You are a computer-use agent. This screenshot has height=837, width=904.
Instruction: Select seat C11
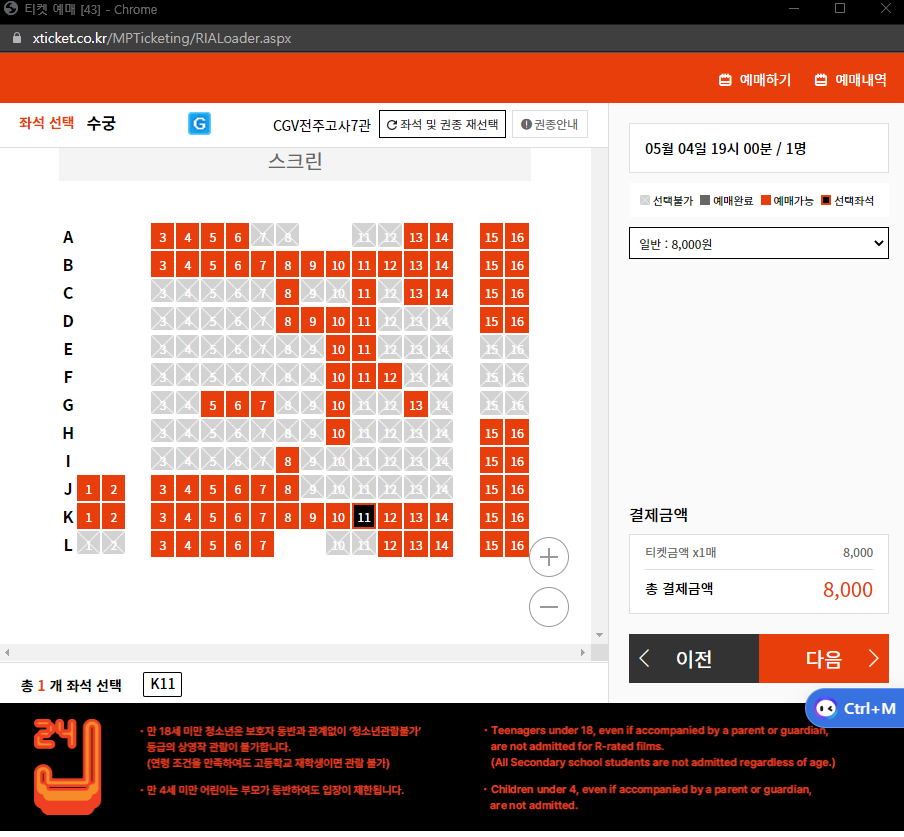[x=364, y=293]
